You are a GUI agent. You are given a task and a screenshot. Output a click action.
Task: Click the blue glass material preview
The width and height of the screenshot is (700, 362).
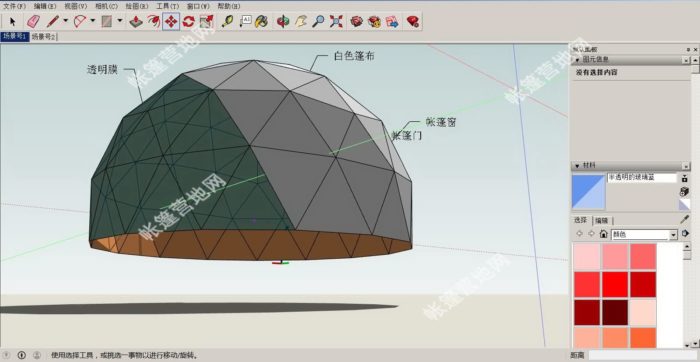[x=588, y=192]
